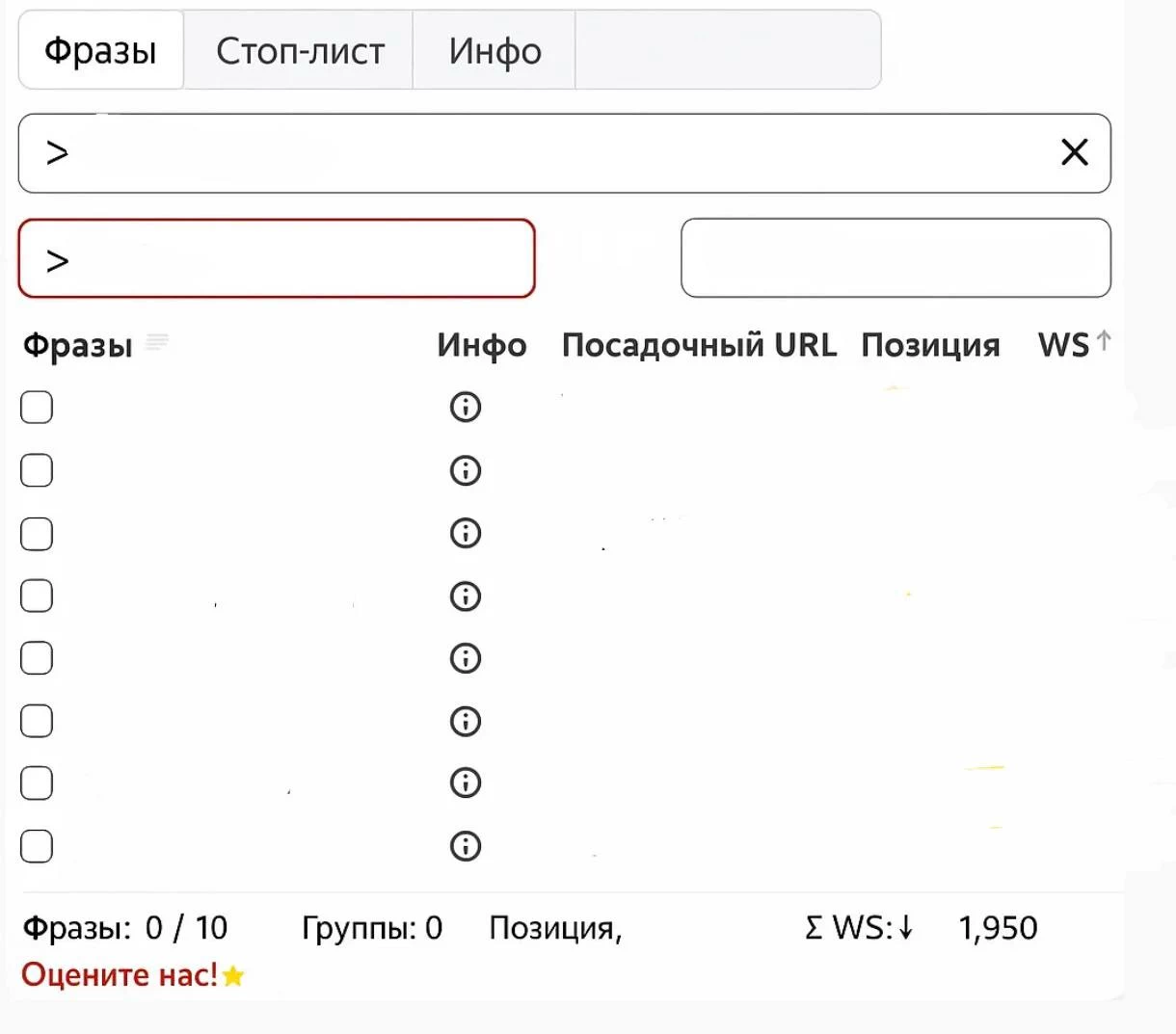Click the yellow star next to Оцените нас
Viewport: 1176px width, 1034px height.
pos(233,976)
